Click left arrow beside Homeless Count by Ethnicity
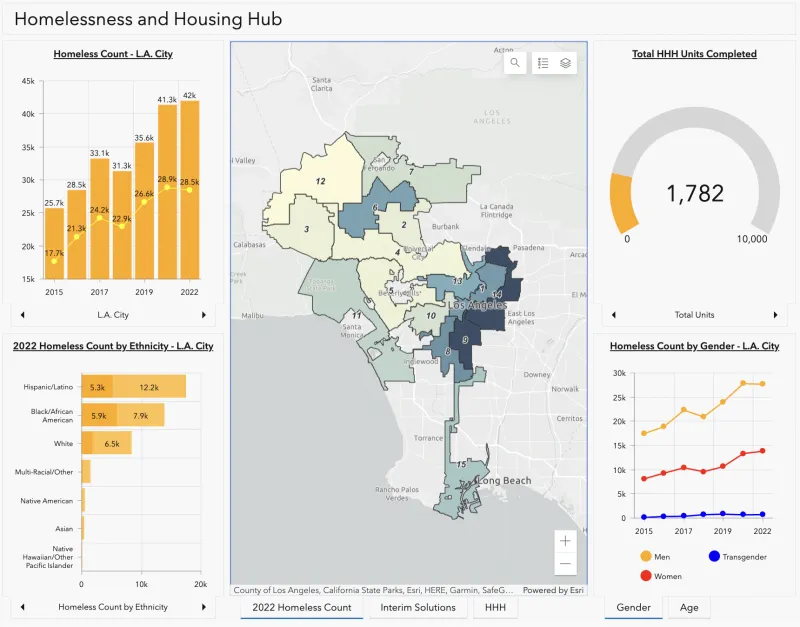Viewport: 800px width, 627px height. click(22, 607)
